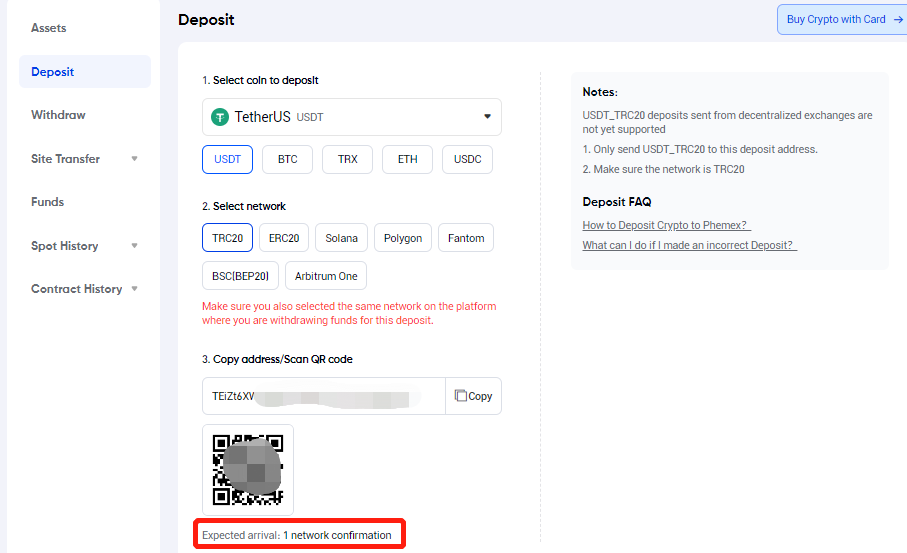Select the TRC20 network
The width and height of the screenshot is (907, 553).
[x=227, y=238]
